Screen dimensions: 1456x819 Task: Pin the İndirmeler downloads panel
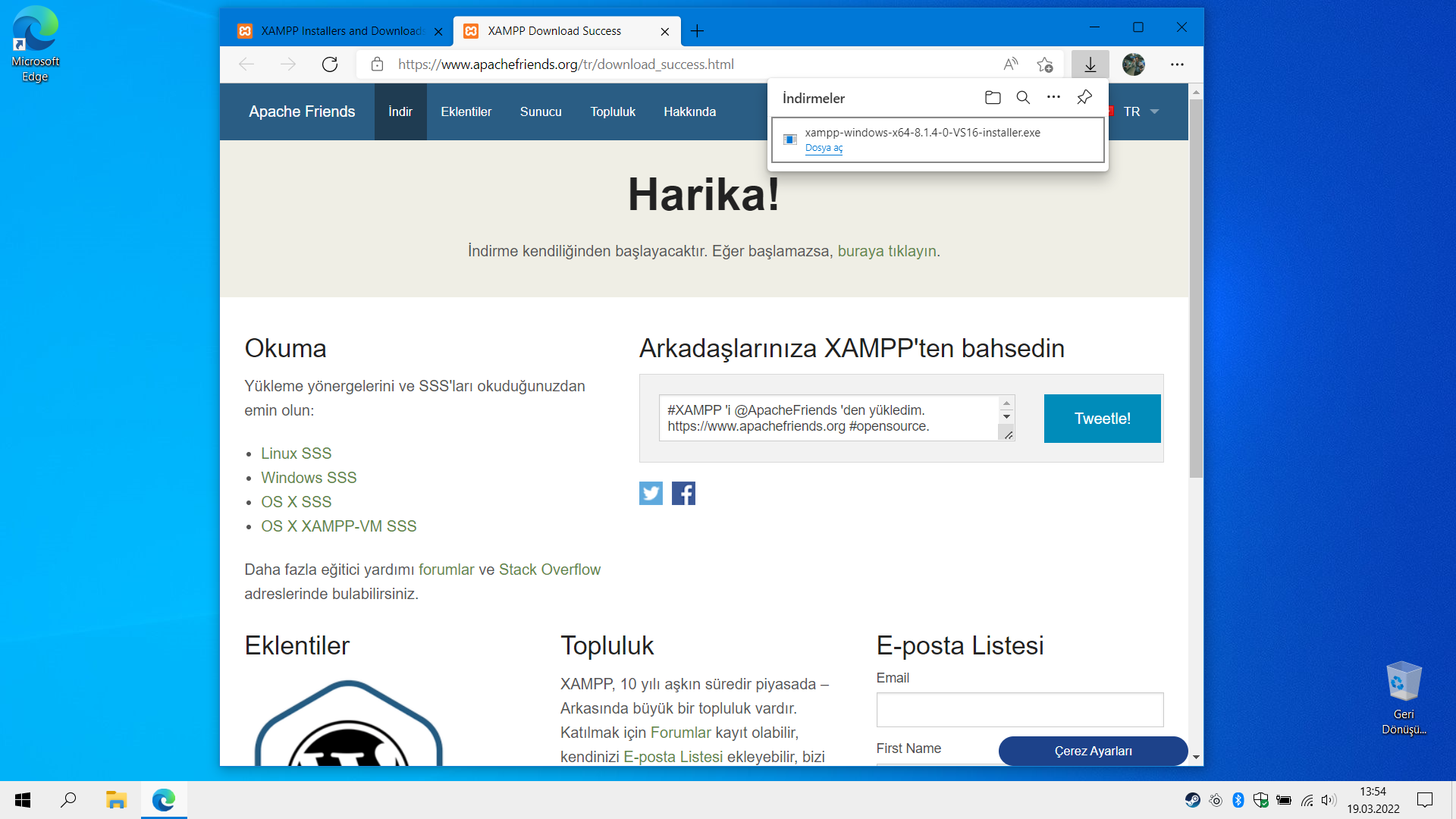1084,97
